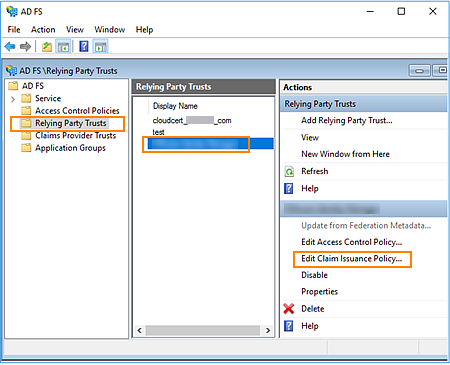Collapse the blurred trust actions section header
The height and width of the screenshot is (365, 450).
click(364, 209)
